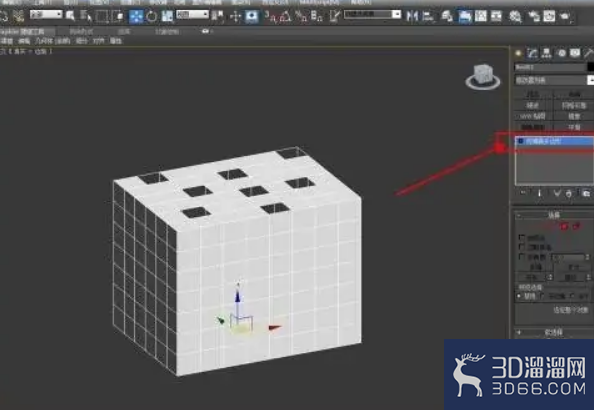Select Polygon sub-object level icon
This screenshot has height=410, width=594.
(x=564, y=226)
